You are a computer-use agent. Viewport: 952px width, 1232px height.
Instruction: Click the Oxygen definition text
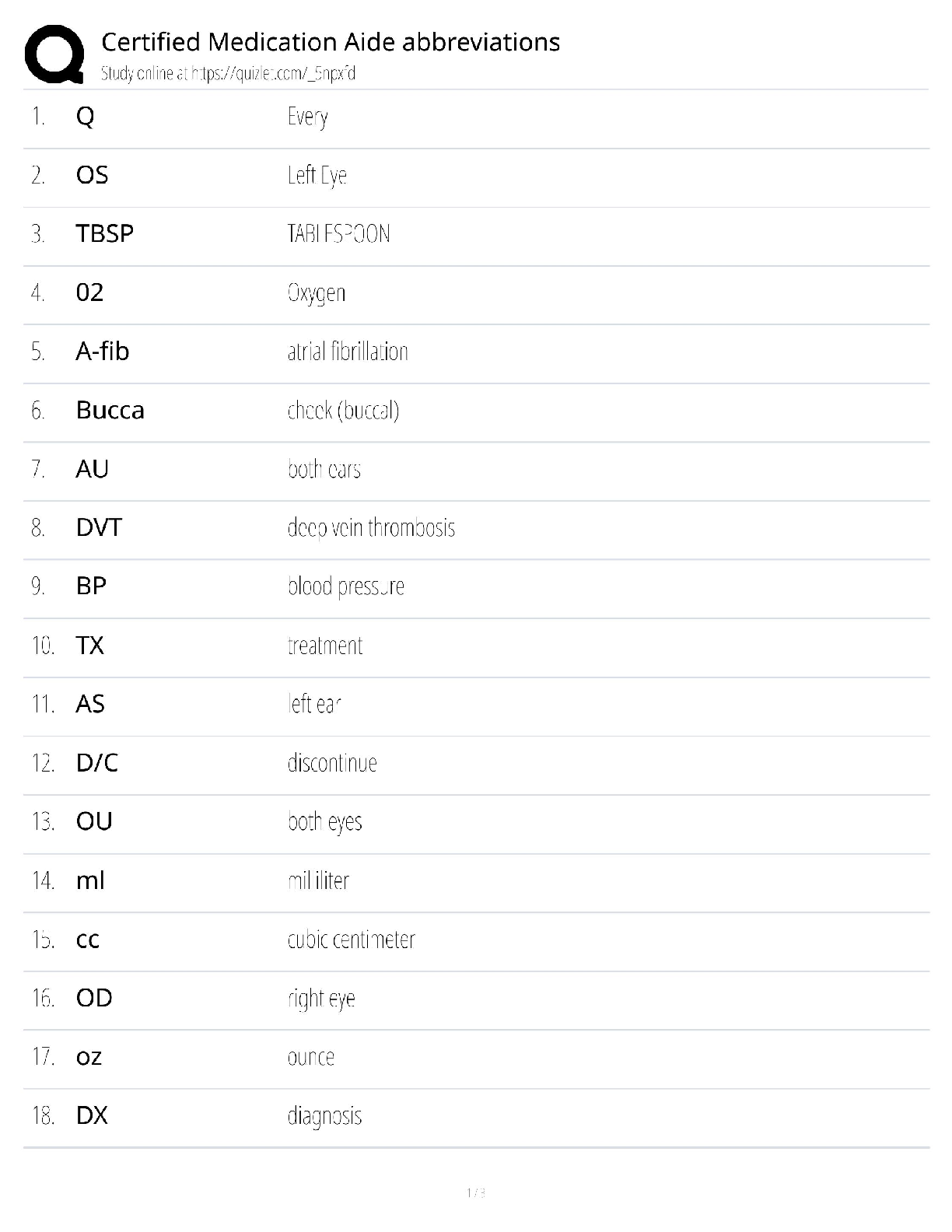click(316, 293)
